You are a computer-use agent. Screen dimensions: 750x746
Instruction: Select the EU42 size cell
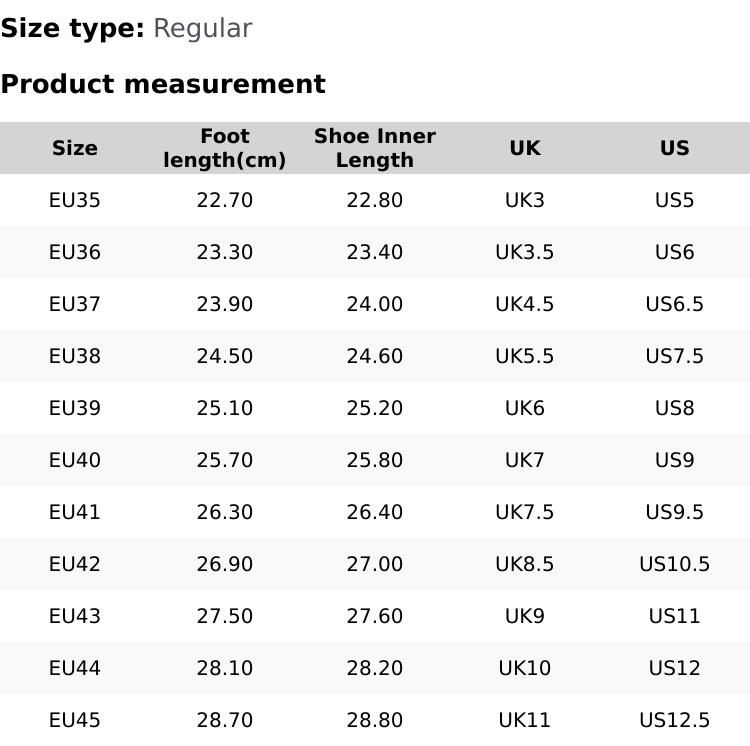75,564
